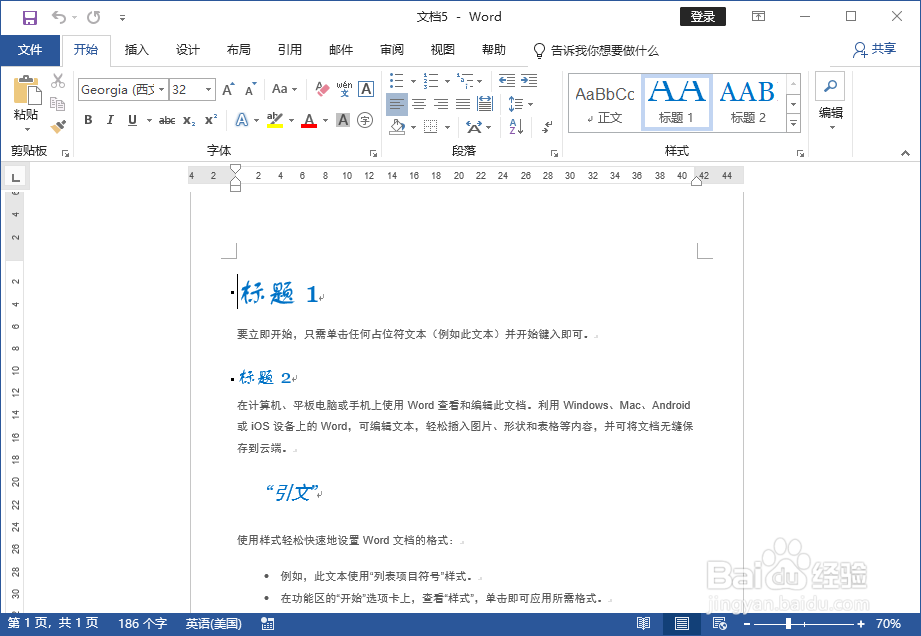Apply the yellow text highlight color
This screenshot has width=921, height=636.
click(274, 120)
